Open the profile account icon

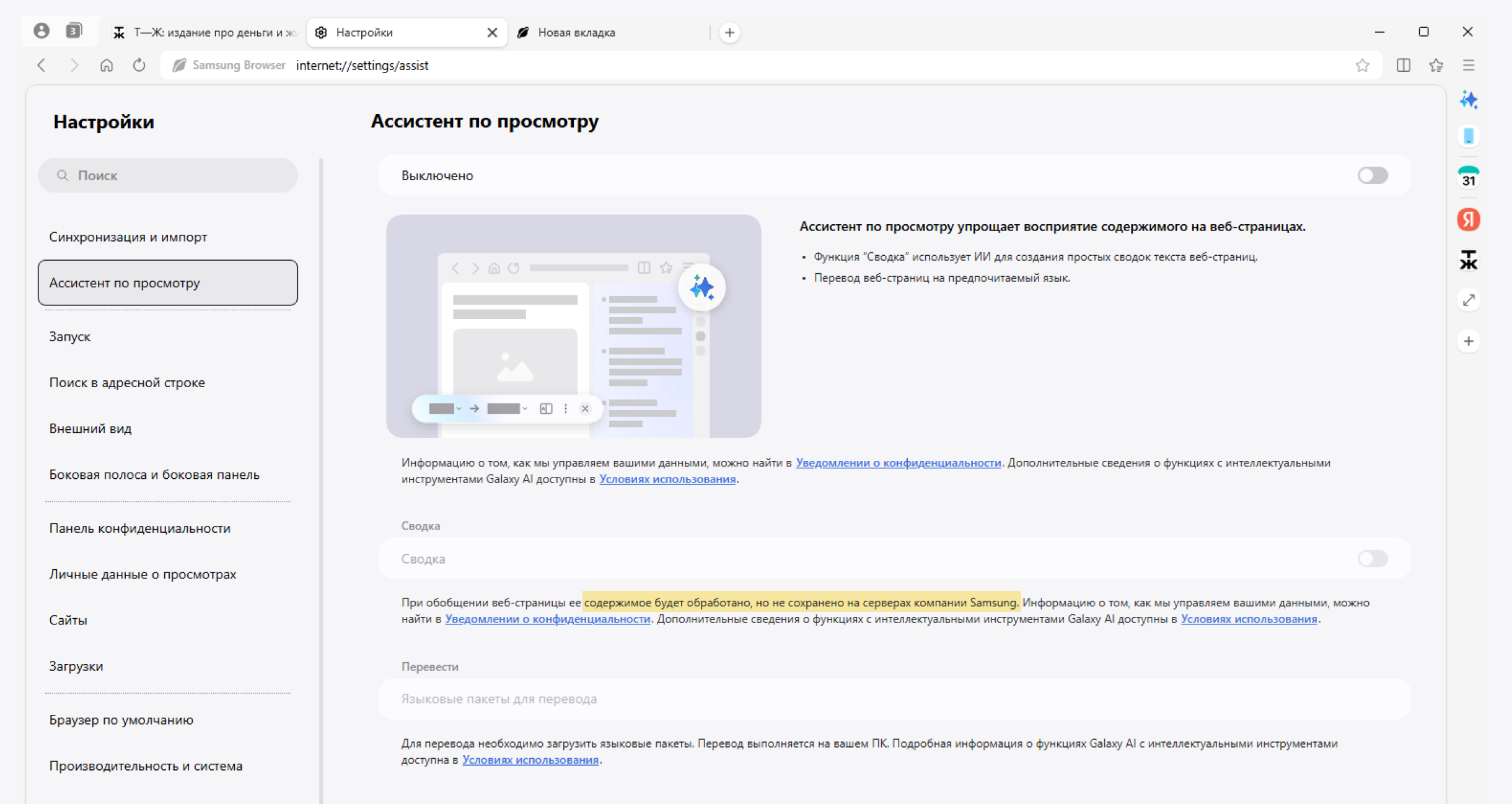tap(42, 31)
